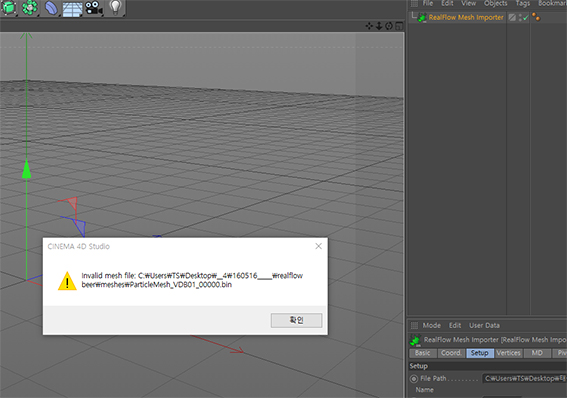Open the Objects menu in Object Manager

coord(495,3)
